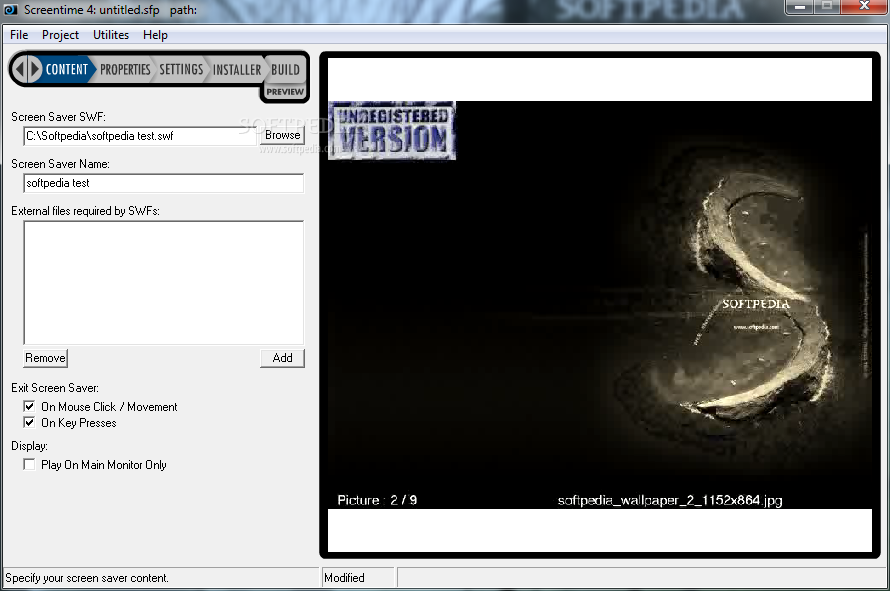Click the Remove button
This screenshot has height=591, width=890.
point(45,358)
